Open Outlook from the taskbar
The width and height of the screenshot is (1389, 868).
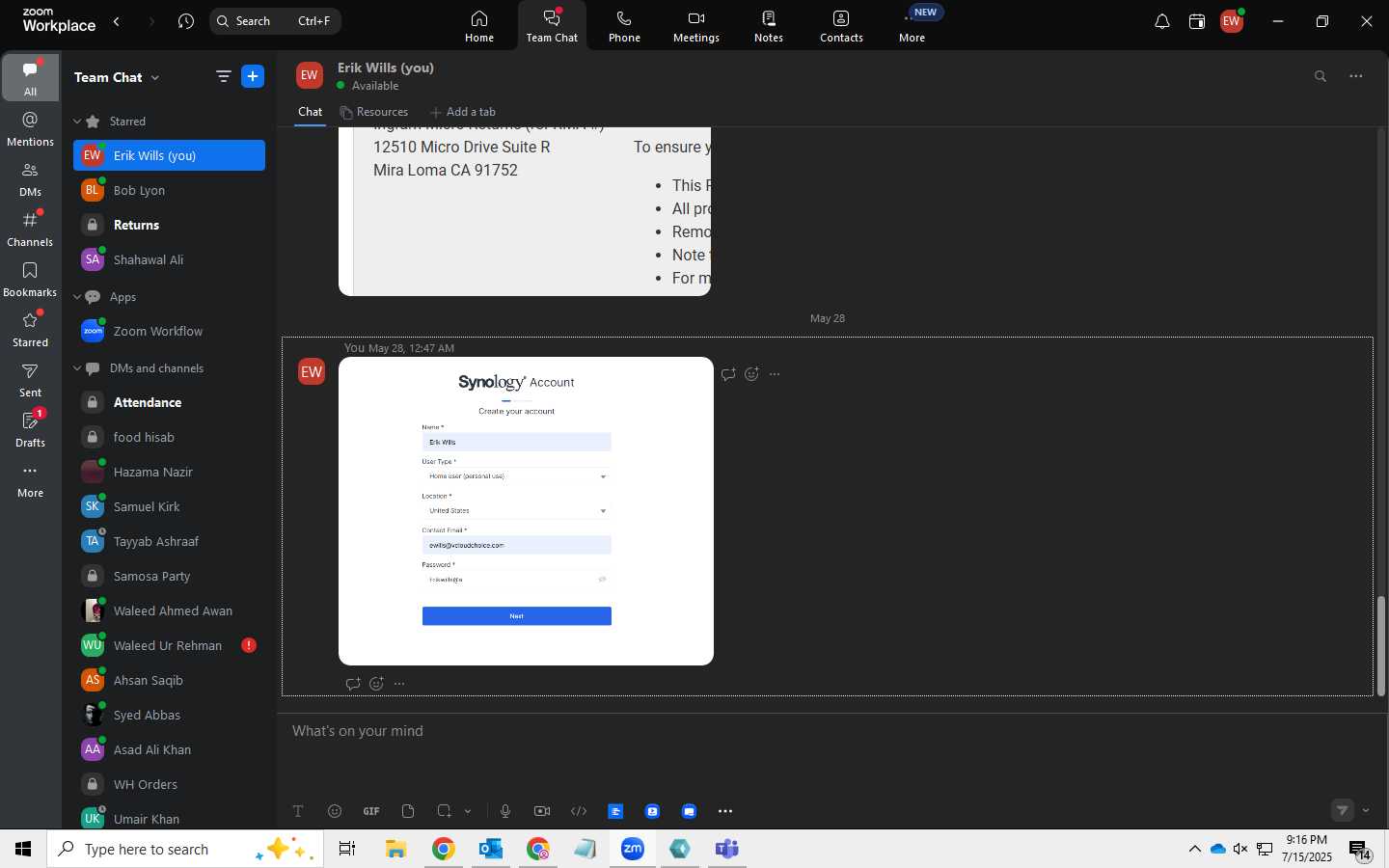(x=491, y=849)
